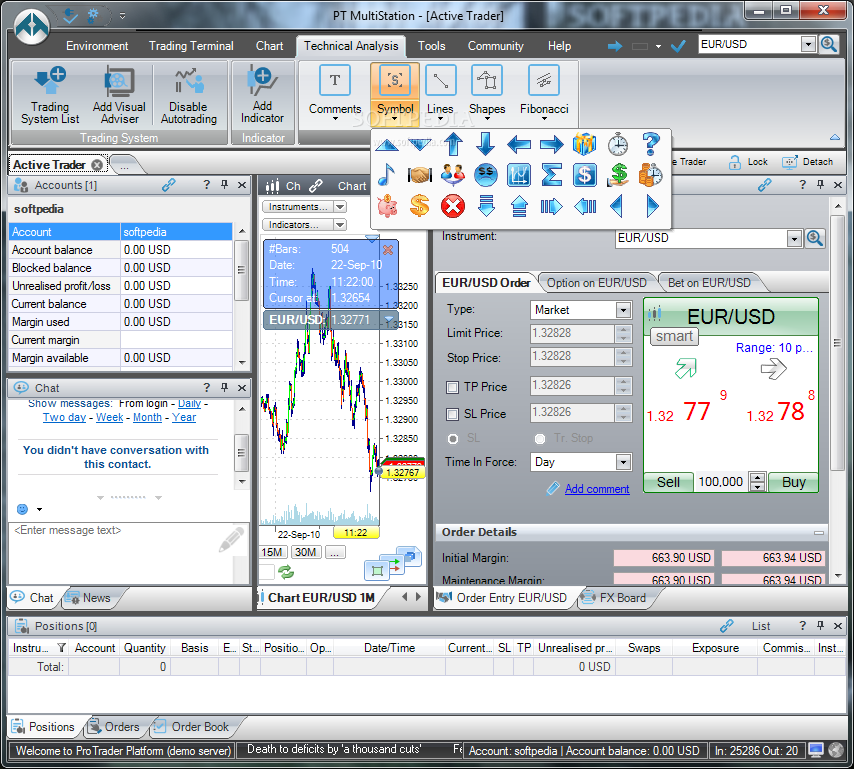Screen dimensions: 854x769
Task: Select the gift box symbol
Action: (x=584, y=144)
